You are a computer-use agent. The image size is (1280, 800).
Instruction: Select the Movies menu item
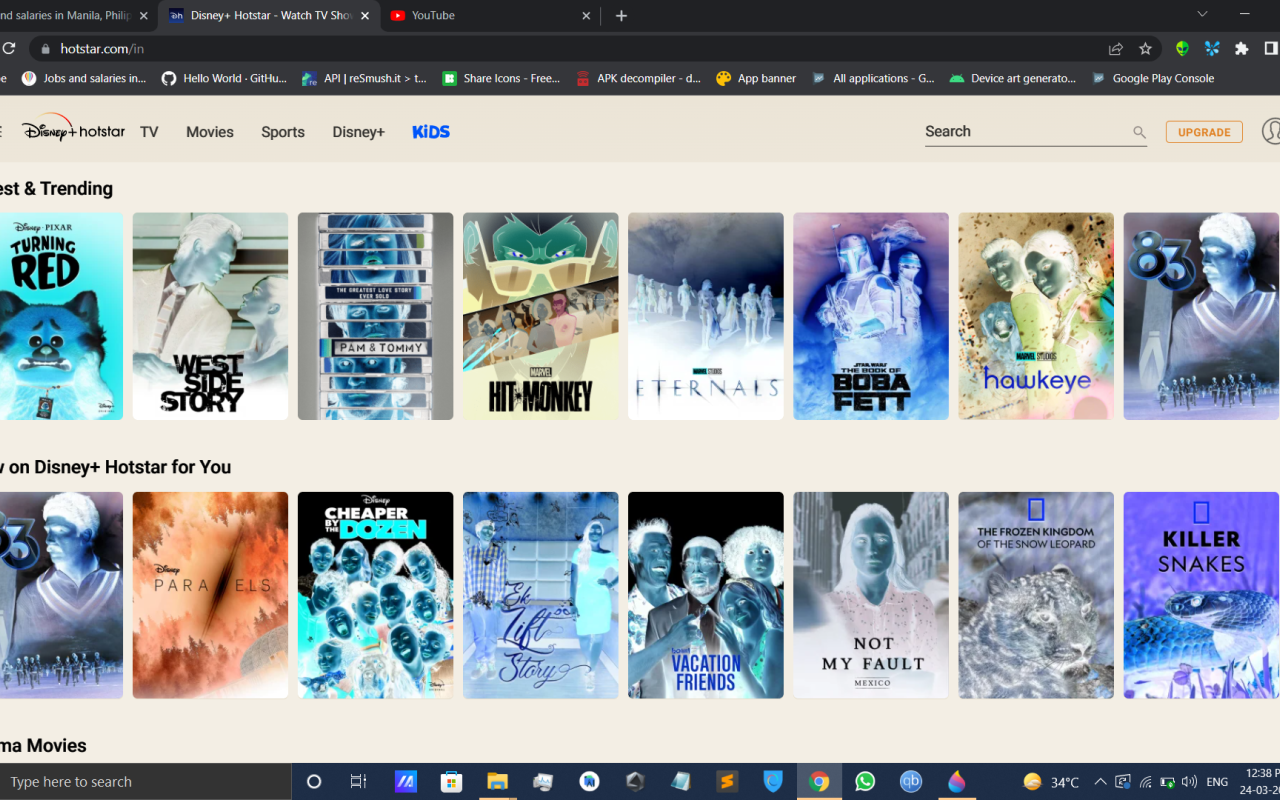pyautogui.click(x=209, y=131)
